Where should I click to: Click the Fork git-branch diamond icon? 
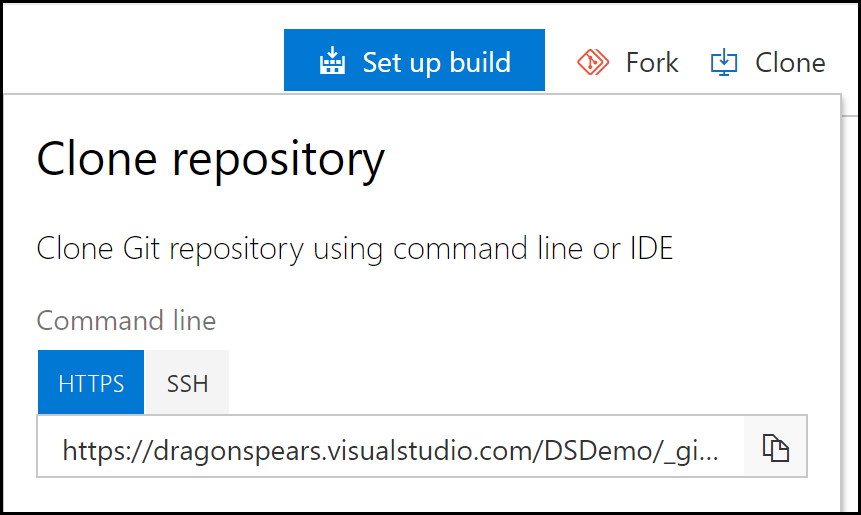592,62
